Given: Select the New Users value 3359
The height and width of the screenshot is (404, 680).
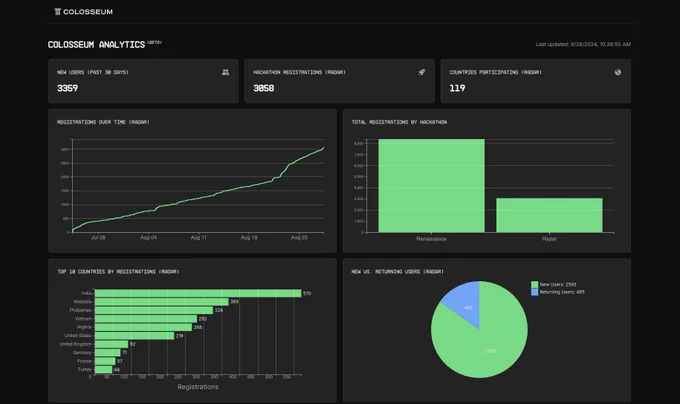Looking at the screenshot, I should coord(68,88).
